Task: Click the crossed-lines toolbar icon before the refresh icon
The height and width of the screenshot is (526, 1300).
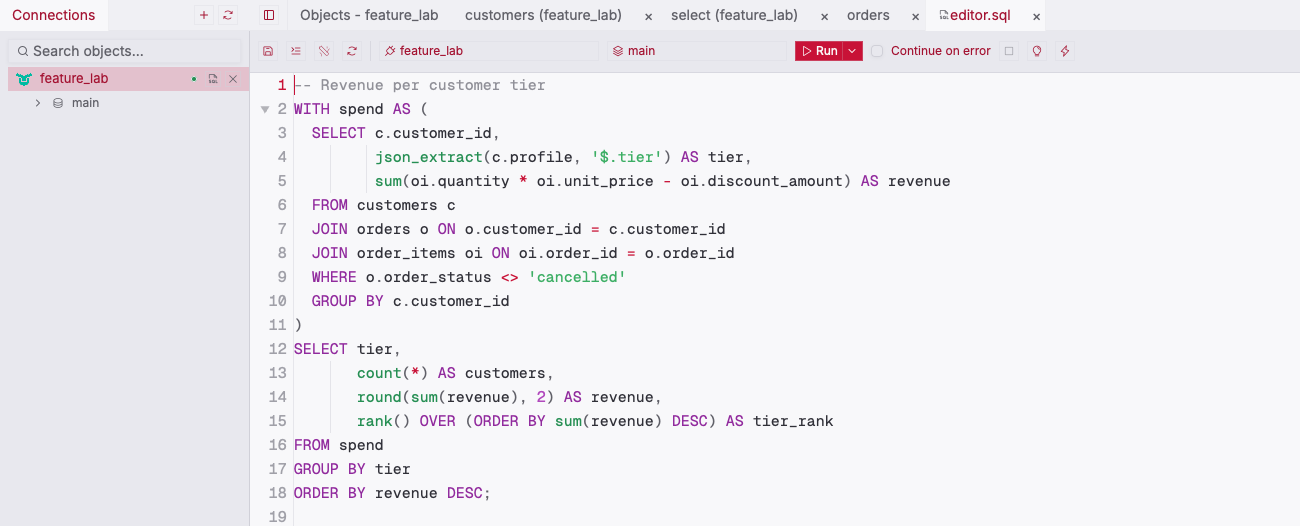Action: tap(323, 51)
